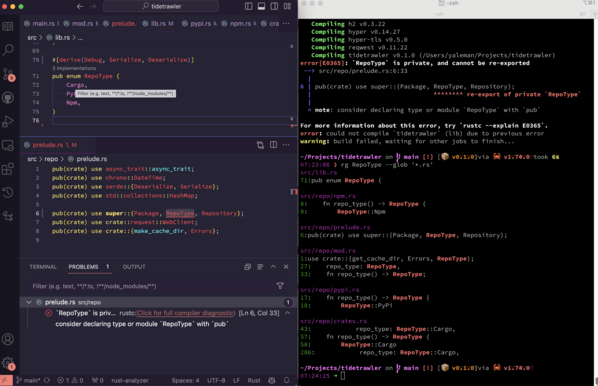
Task: Switch to the npm.rs editor tab
Action: tap(238, 24)
